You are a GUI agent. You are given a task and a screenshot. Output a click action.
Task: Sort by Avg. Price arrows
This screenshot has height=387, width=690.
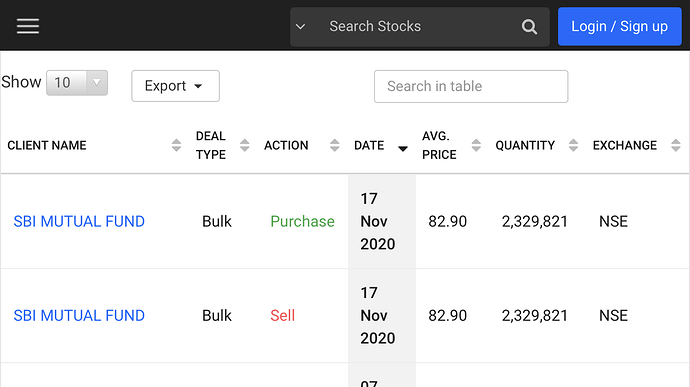point(476,145)
